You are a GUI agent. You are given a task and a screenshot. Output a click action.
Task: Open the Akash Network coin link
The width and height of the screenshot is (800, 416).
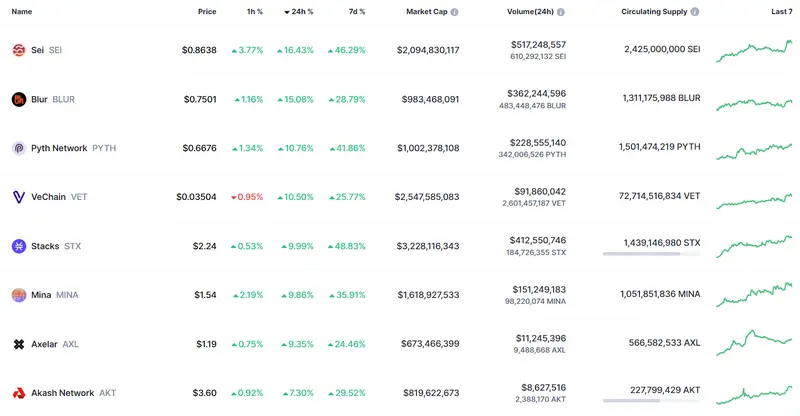pyautogui.click(x=62, y=393)
